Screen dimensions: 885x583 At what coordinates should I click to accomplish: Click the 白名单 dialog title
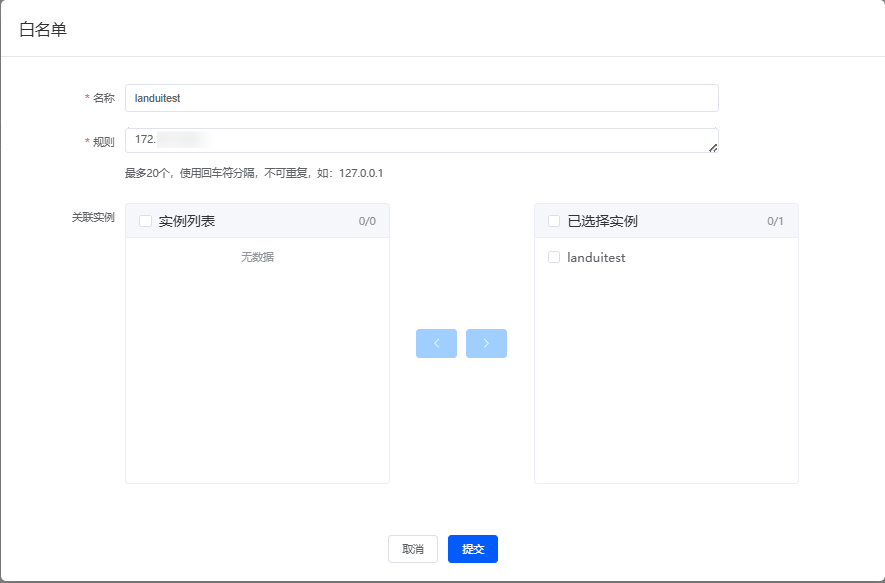tap(43, 29)
